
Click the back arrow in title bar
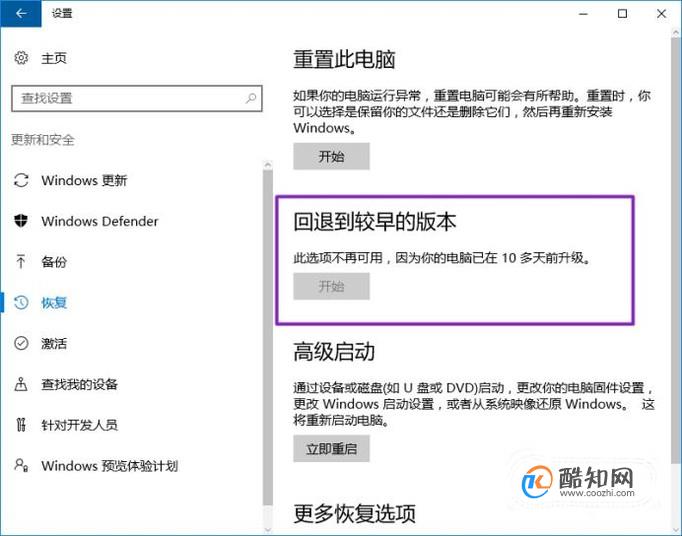click(21, 13)
